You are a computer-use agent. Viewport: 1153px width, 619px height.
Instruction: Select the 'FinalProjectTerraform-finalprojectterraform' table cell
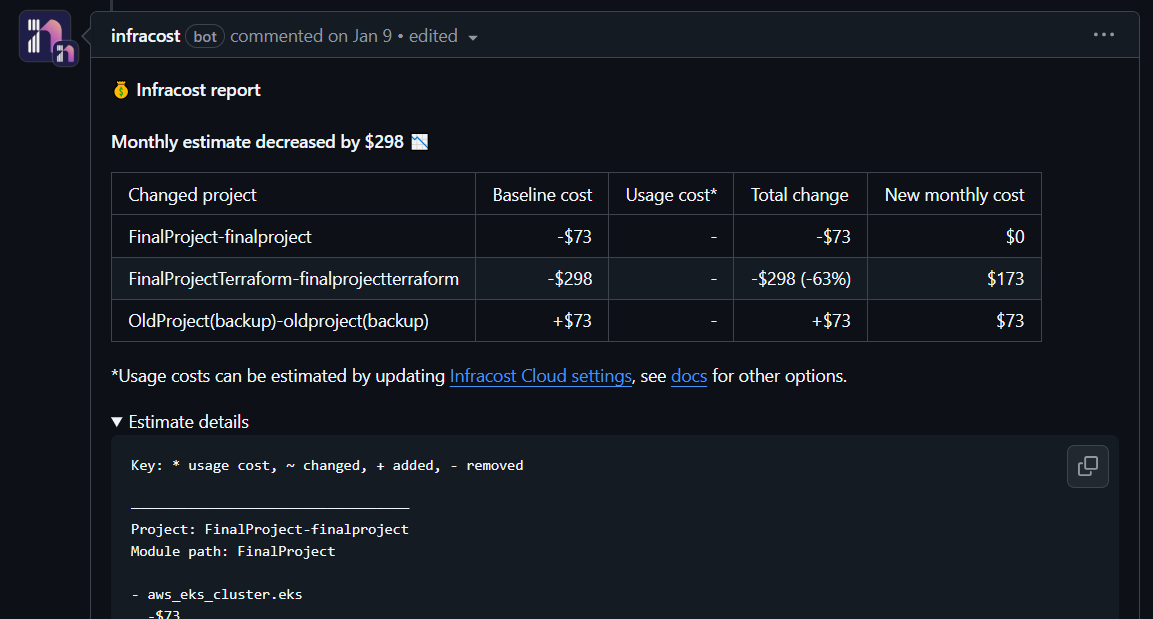tap(293, 279)
